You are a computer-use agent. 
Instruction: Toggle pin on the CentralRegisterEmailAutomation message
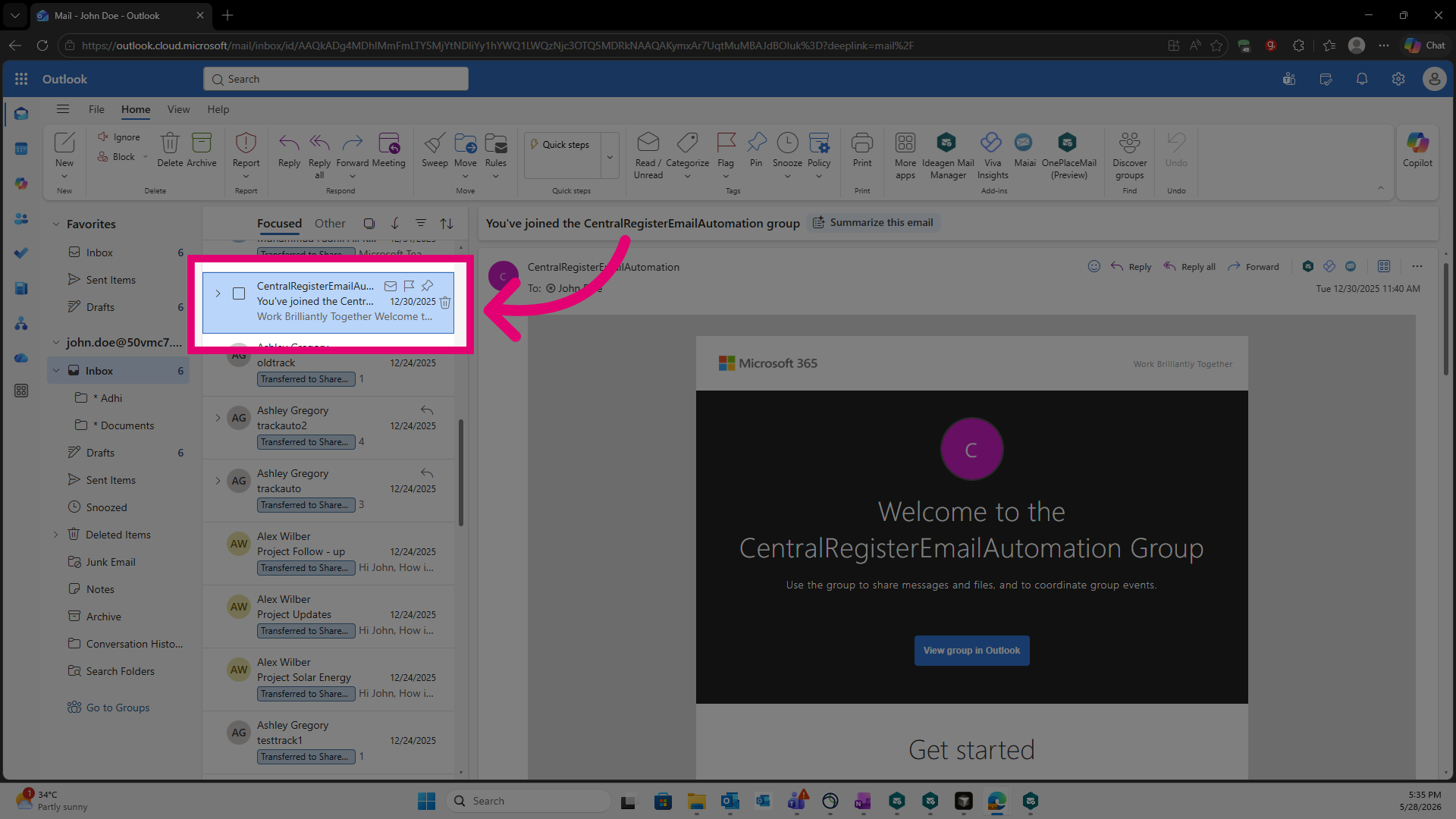428,286
